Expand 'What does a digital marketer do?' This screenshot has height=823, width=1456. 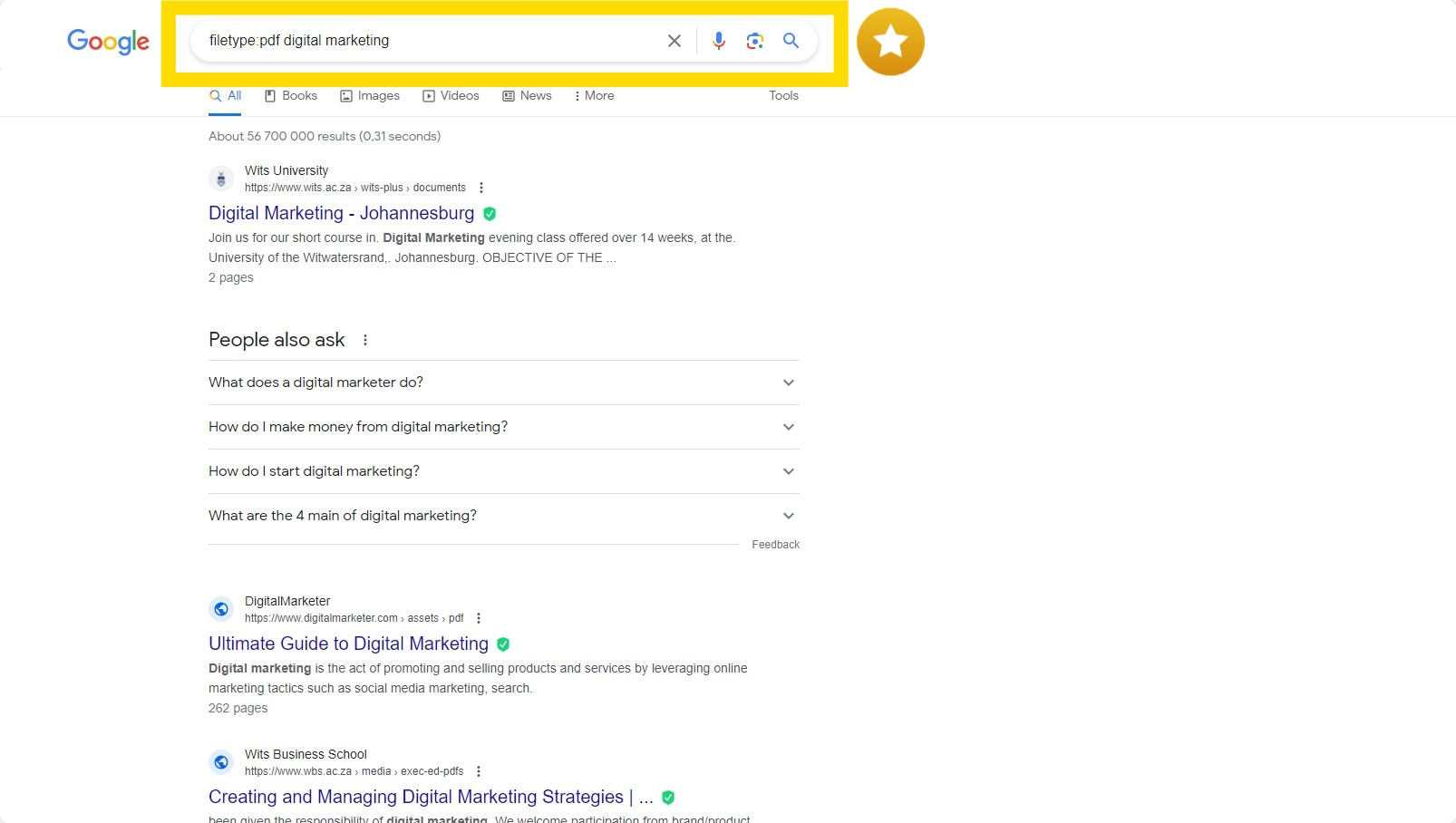point(504,382)
